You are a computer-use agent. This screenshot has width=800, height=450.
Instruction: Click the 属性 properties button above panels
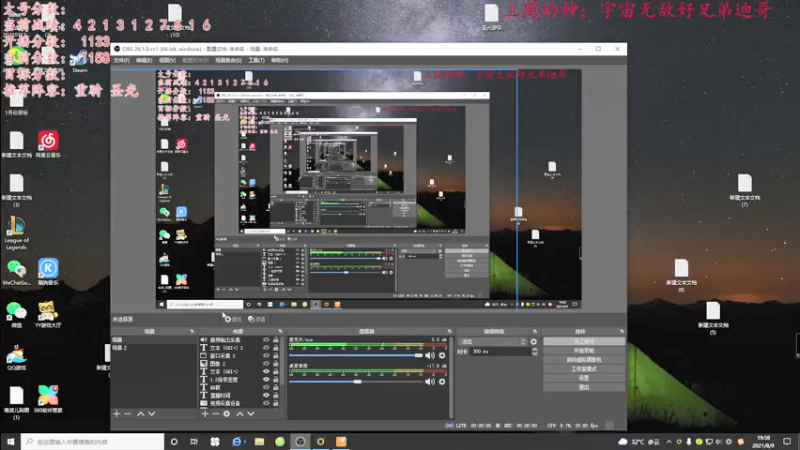coord(232,319)
